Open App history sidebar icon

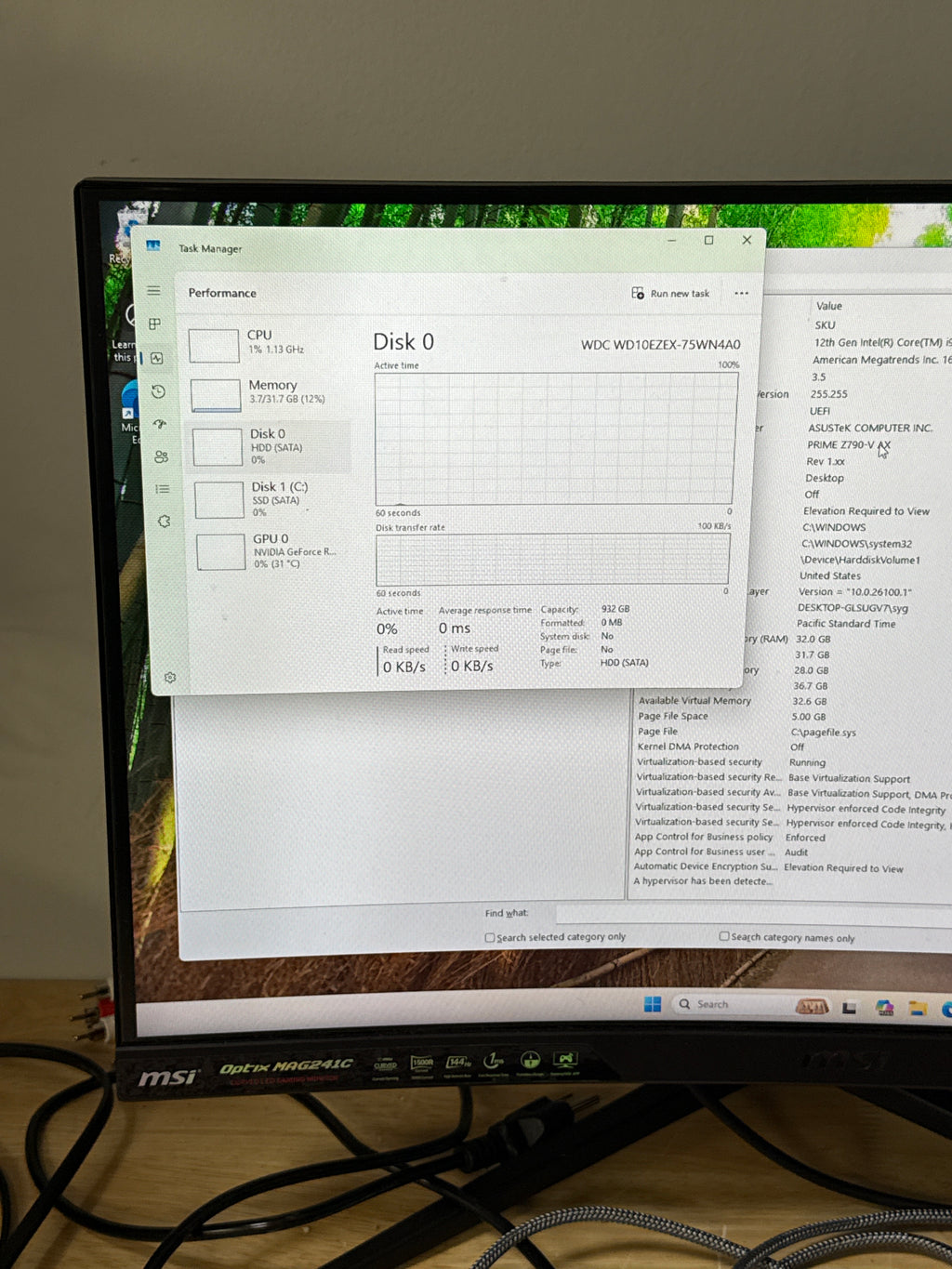(158, 391)
